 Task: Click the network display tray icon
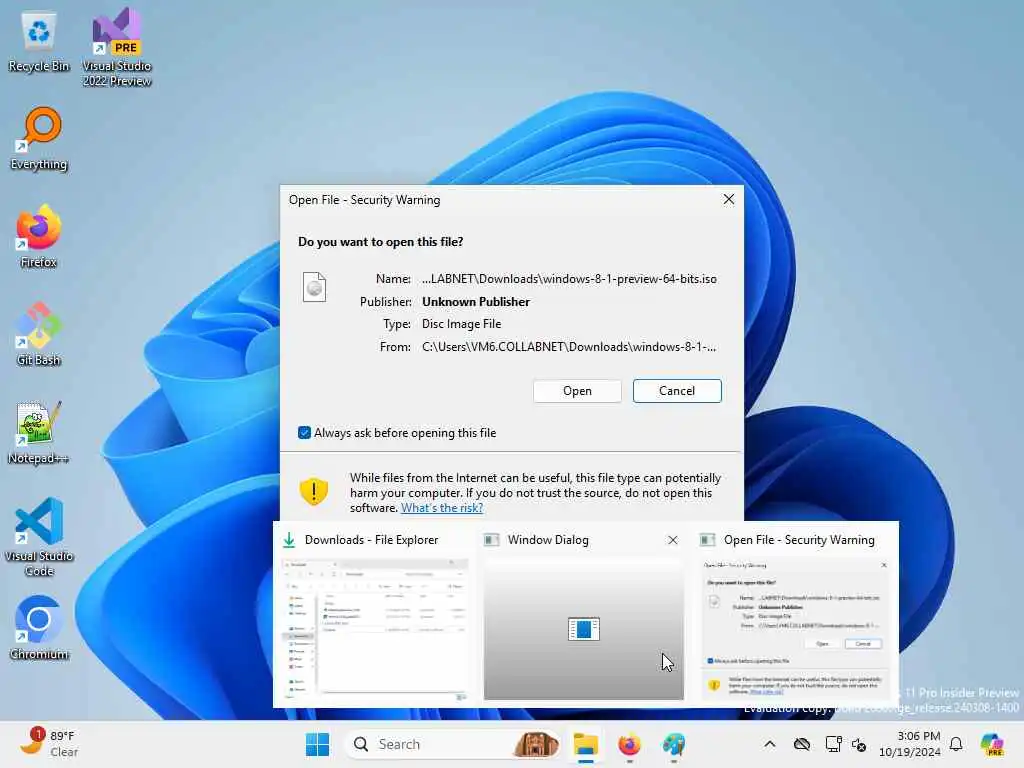pyautogui.click(x=833, y=744)
